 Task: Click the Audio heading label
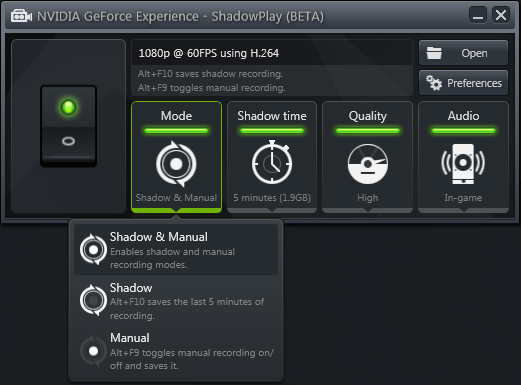463,116
